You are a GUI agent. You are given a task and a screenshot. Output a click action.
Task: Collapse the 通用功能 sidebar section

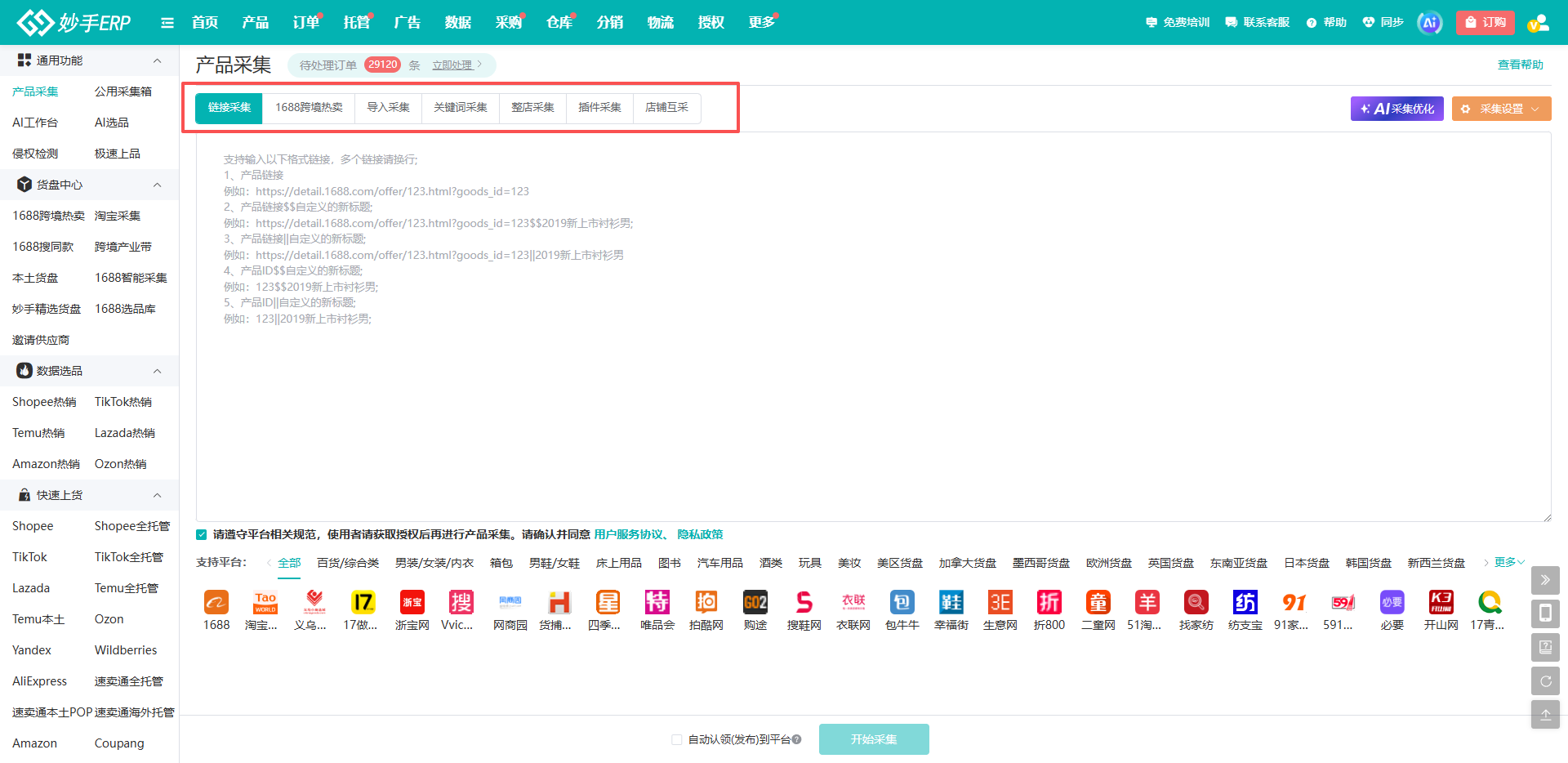pyautogui.click(x=158, y=60)
